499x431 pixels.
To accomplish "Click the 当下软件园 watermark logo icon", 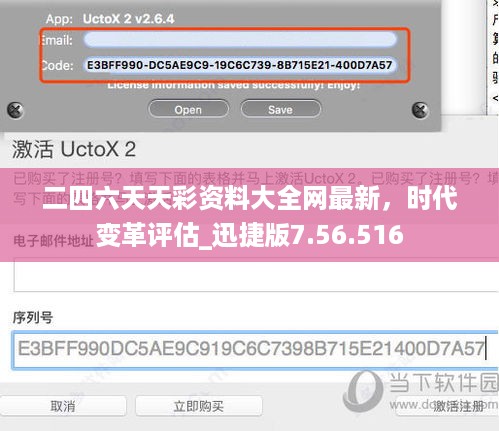I will [363, 391].
